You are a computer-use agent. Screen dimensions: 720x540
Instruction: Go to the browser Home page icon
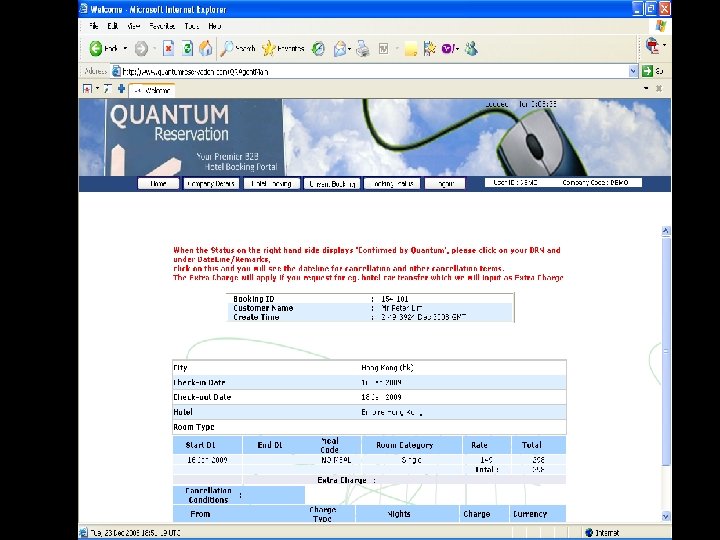[x=205, y=48]
